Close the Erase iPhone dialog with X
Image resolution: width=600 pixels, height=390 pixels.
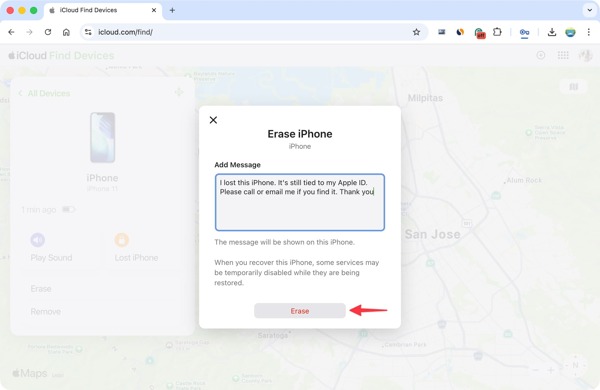coord(214,120)
